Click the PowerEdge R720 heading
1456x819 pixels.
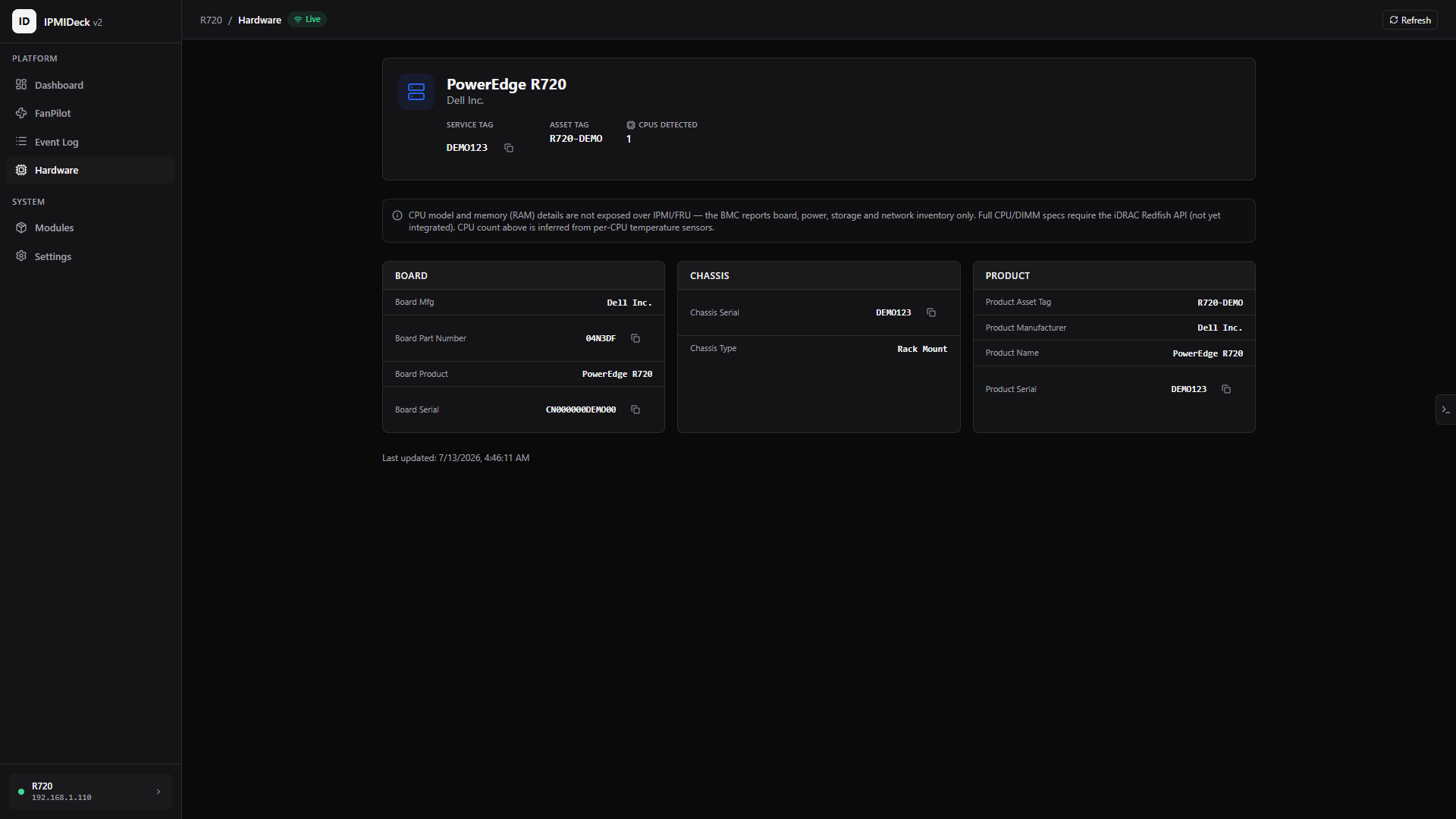(x=507, y=84)
